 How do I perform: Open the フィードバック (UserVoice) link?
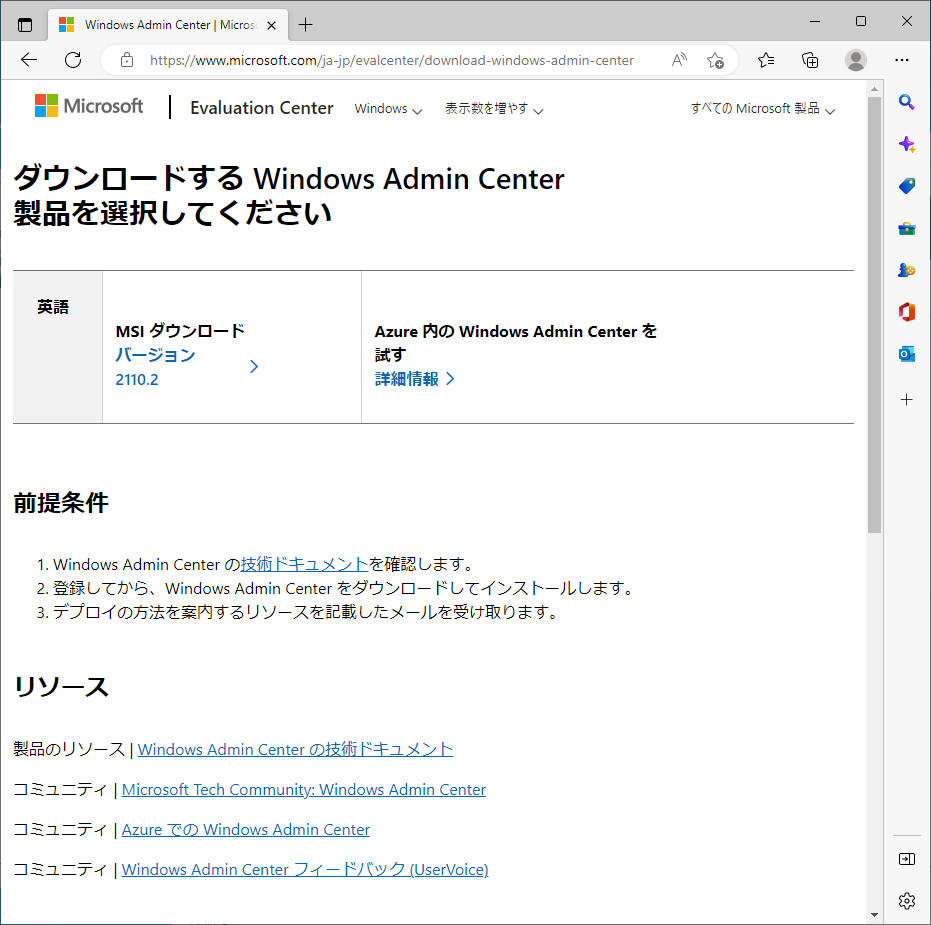(305, 869)
